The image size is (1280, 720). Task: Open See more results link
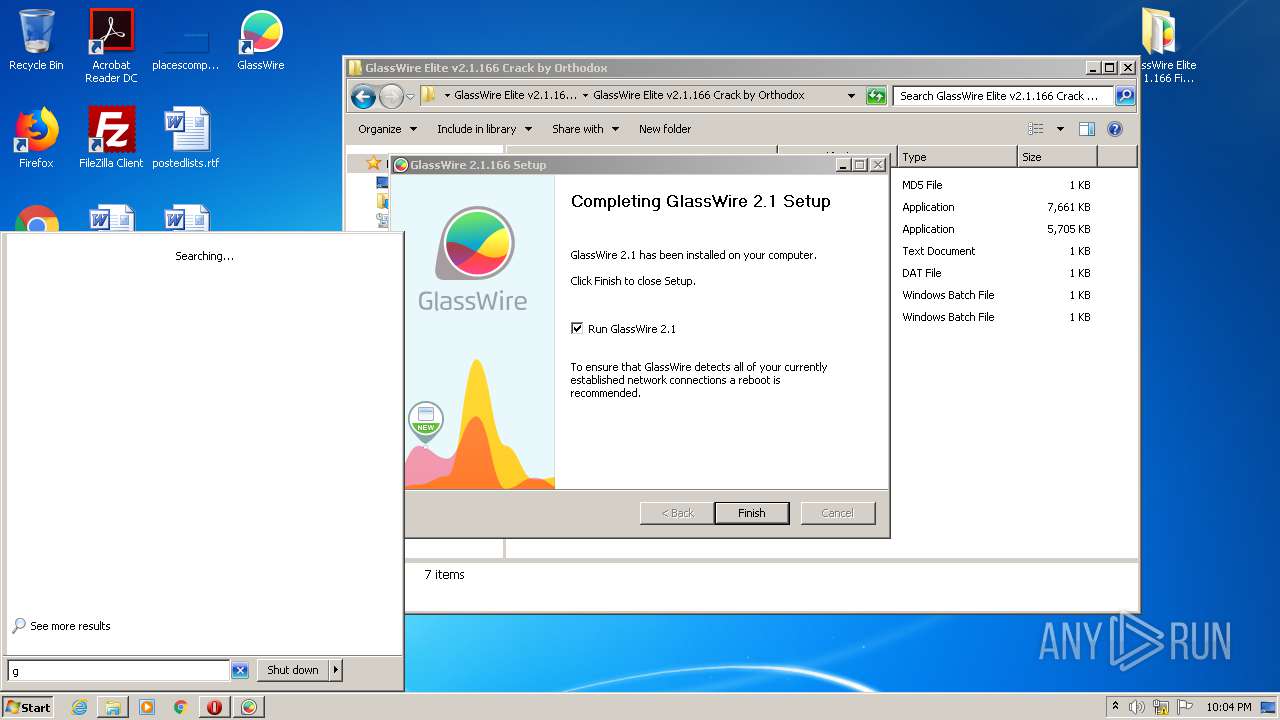70,626
